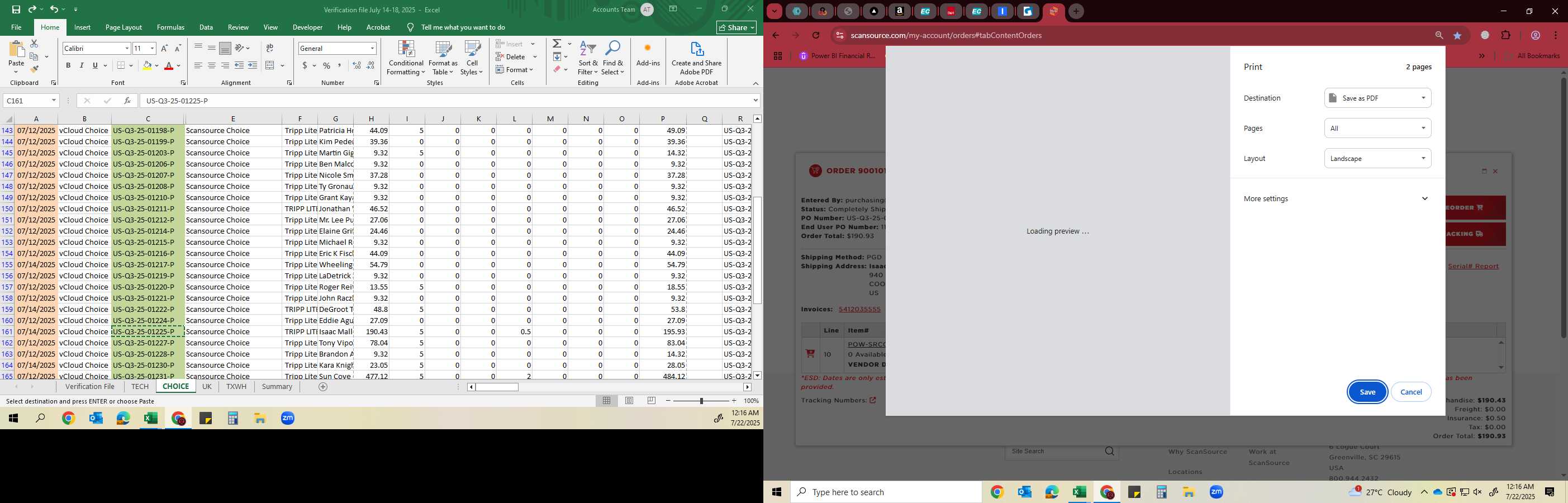This screenshot has width=1568, height=503.
Task: Click the Add-ins button
Action: point(648,55)
